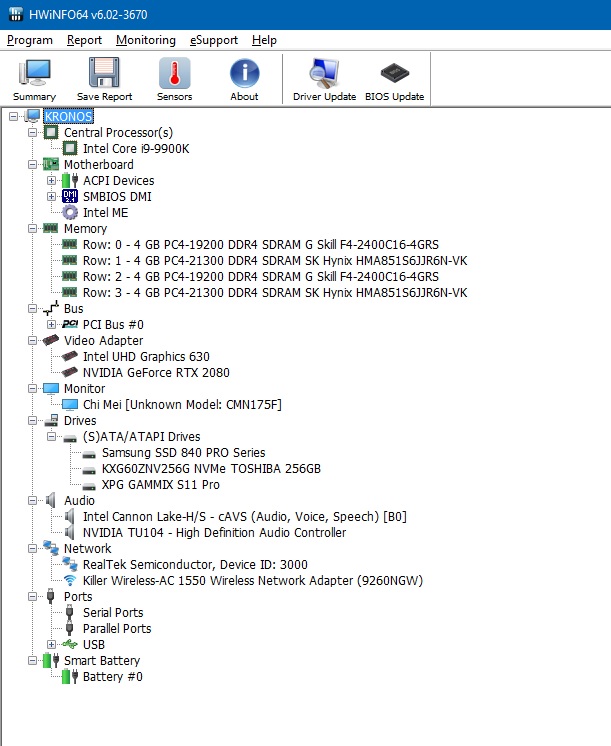Collapse the (S)ATA/ATAPI Drives branch
The height and width of the screenshot is (746, 611).
coord(51,436)
